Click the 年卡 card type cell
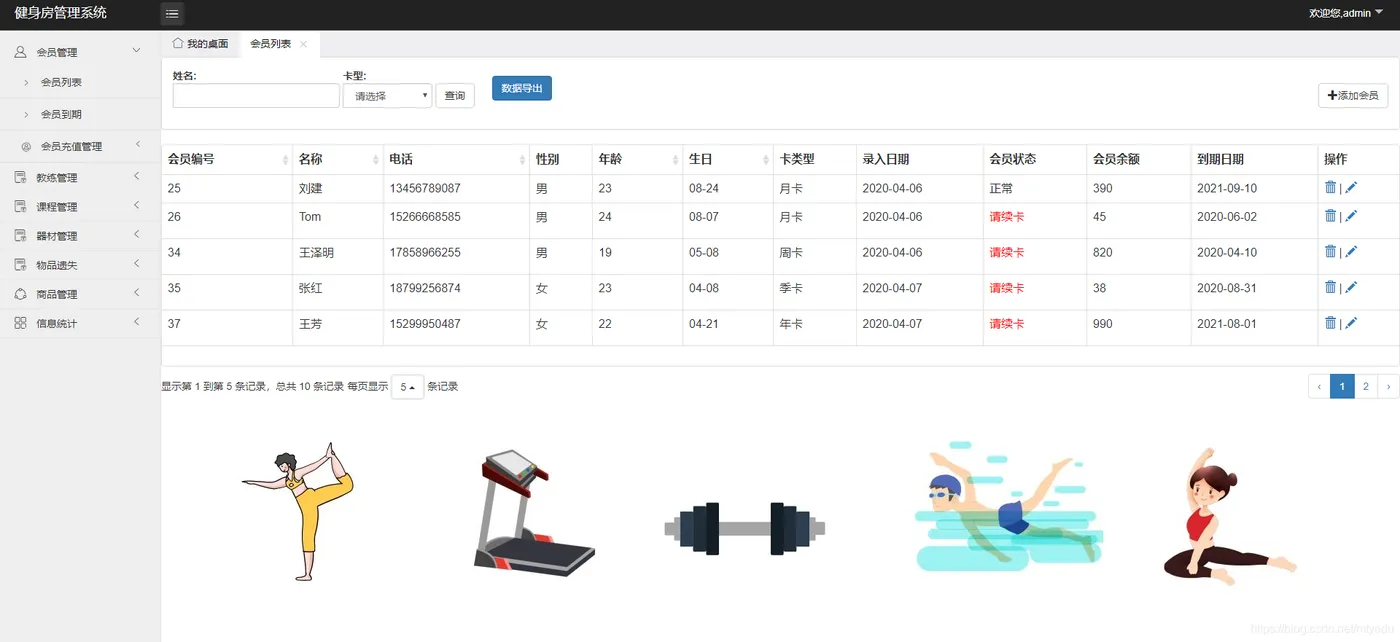Viewport: 1400px width, 642px height. 791,324
